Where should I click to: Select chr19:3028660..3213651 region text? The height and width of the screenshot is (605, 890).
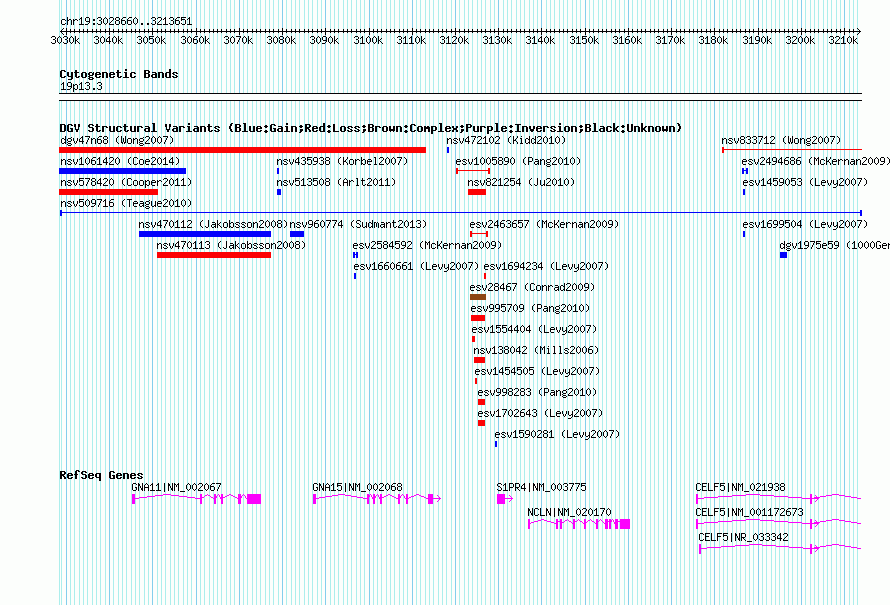tap(126, 22)
